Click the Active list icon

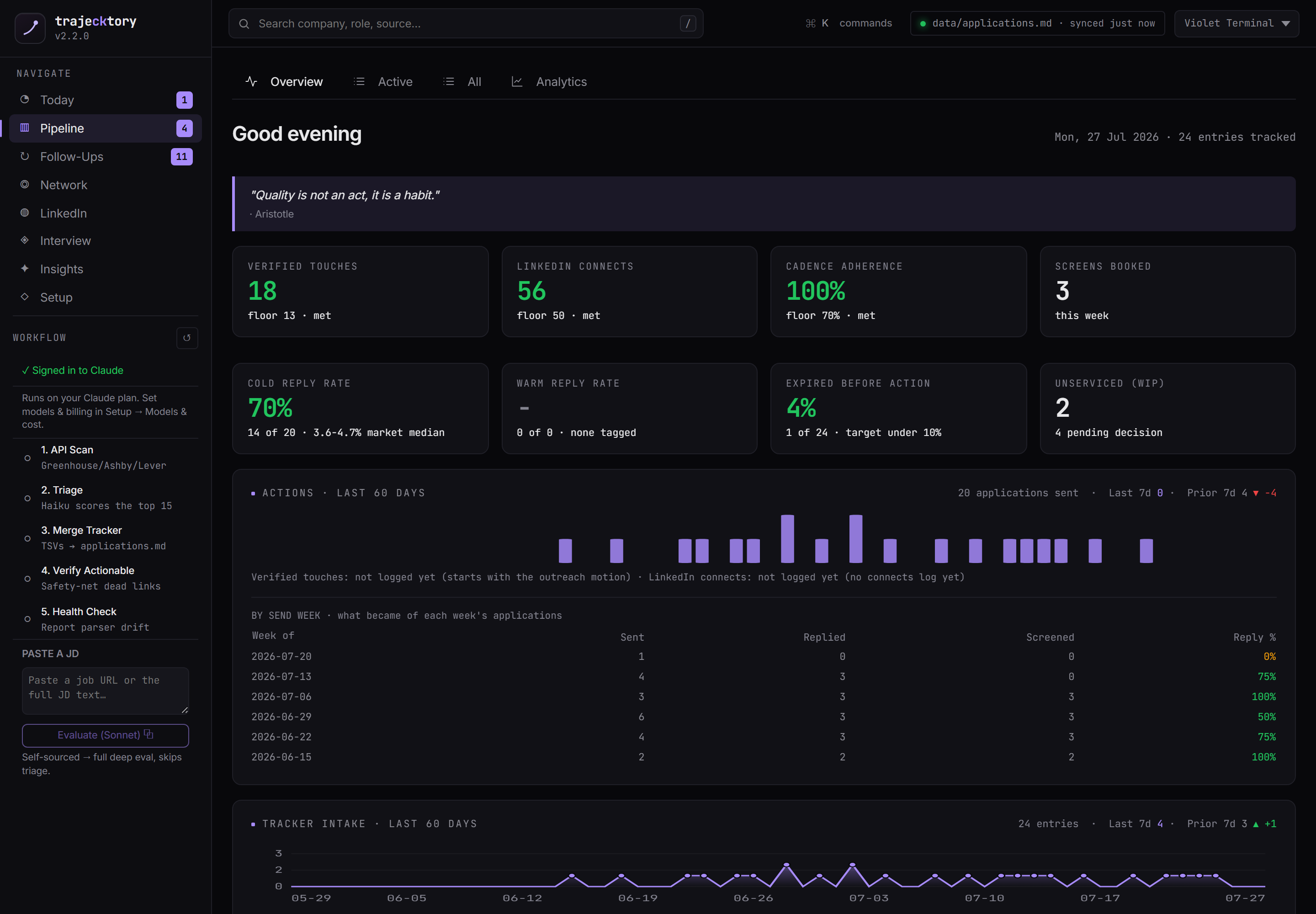[359, 81]
